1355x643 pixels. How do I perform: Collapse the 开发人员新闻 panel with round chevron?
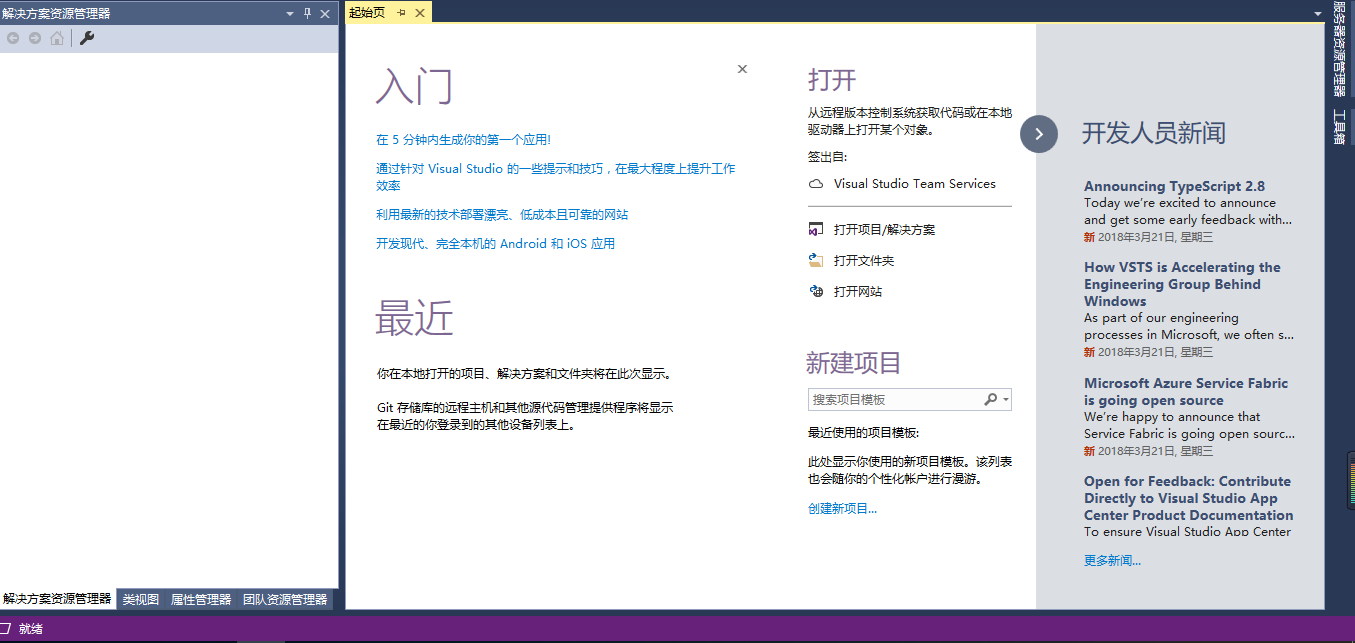click(x=1039, y=133)
